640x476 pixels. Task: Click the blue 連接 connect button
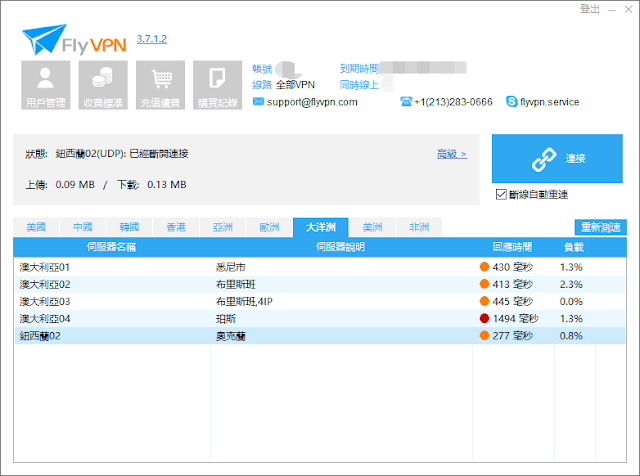(x=557, y=158)
